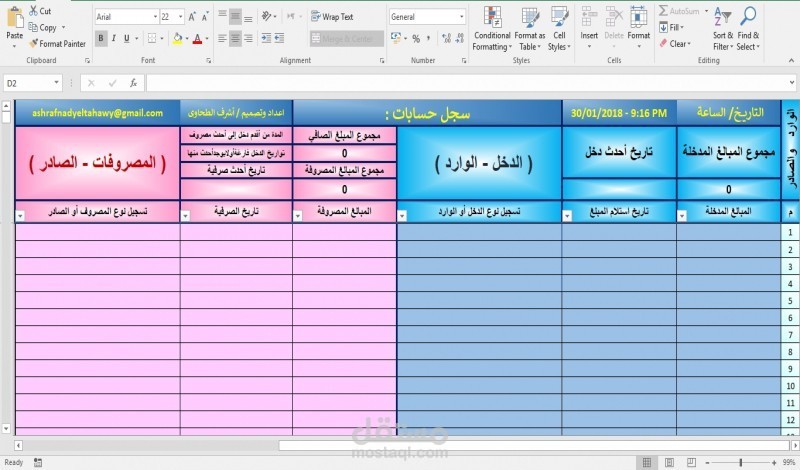Click the Name Box showing D2
800x470 pixels.
pyautogui.click(x=33, y=83)
